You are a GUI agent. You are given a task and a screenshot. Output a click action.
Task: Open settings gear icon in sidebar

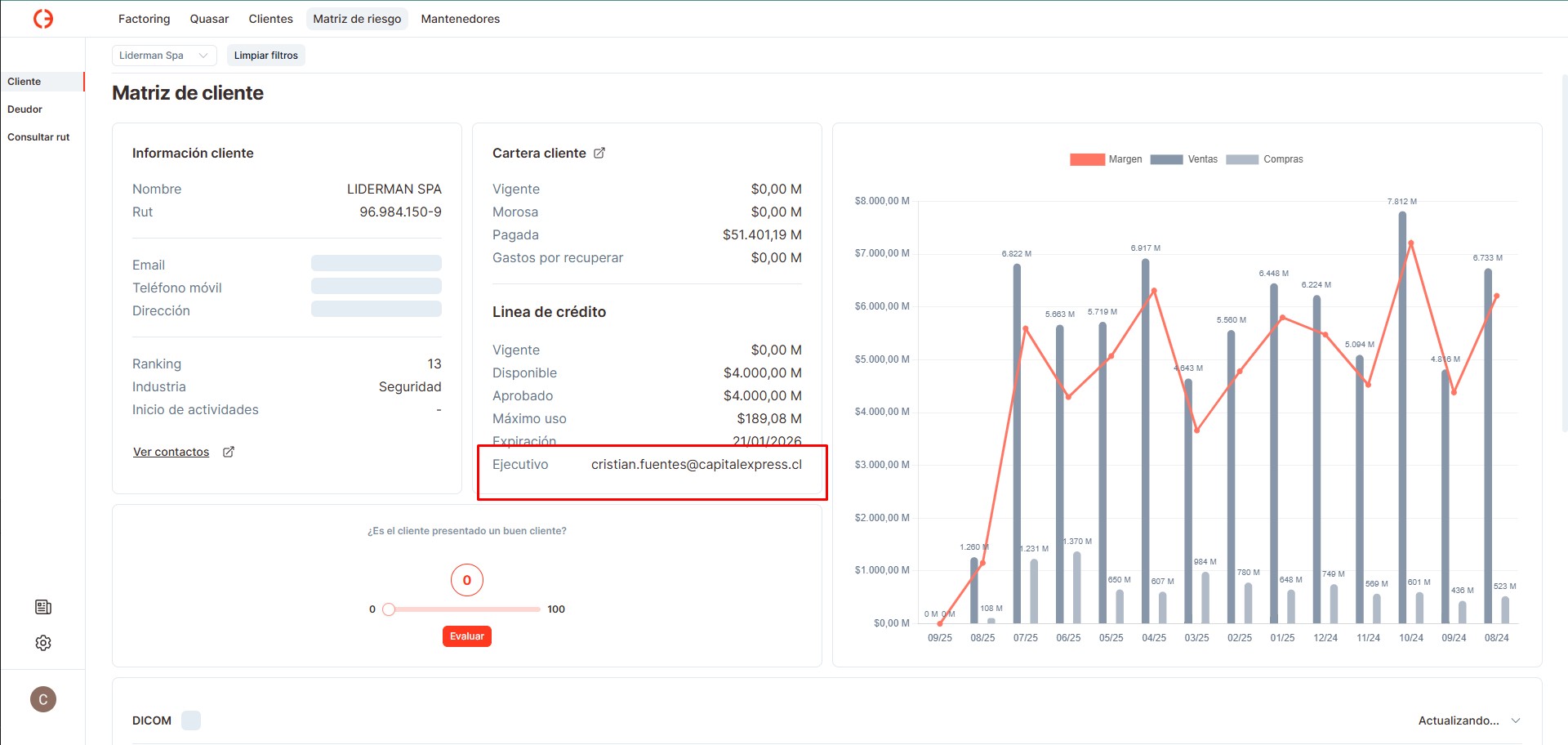click(x=43, y=643)
